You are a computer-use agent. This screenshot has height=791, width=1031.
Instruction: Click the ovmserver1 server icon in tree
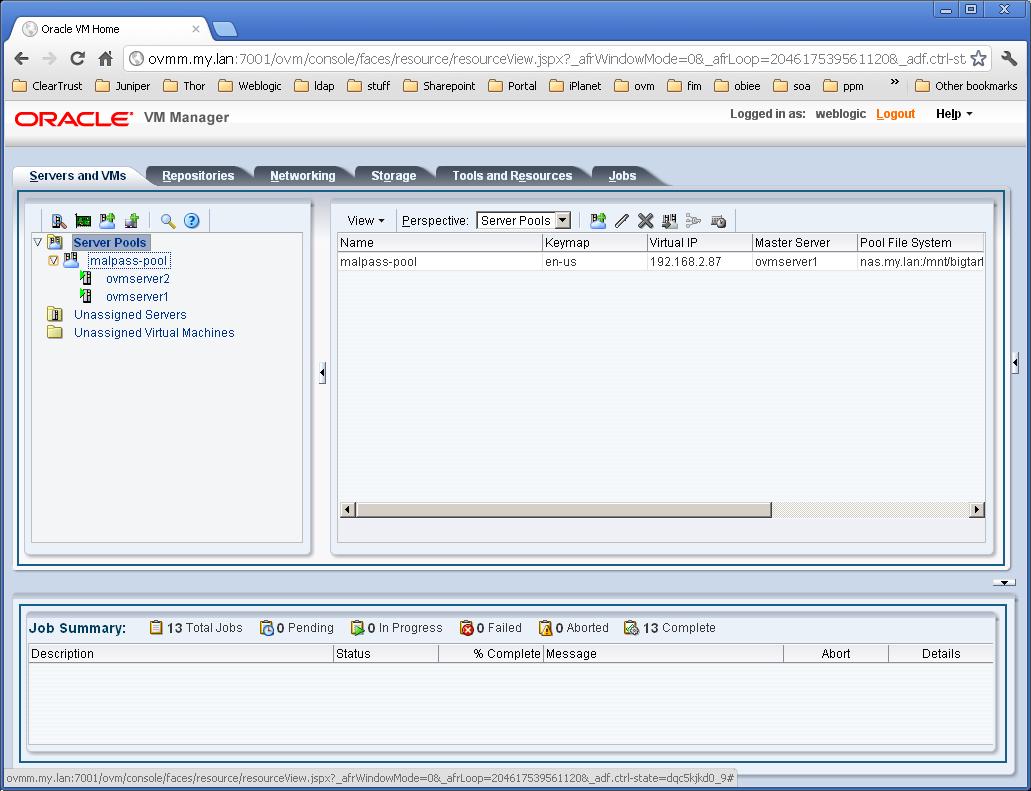point(85,296)
